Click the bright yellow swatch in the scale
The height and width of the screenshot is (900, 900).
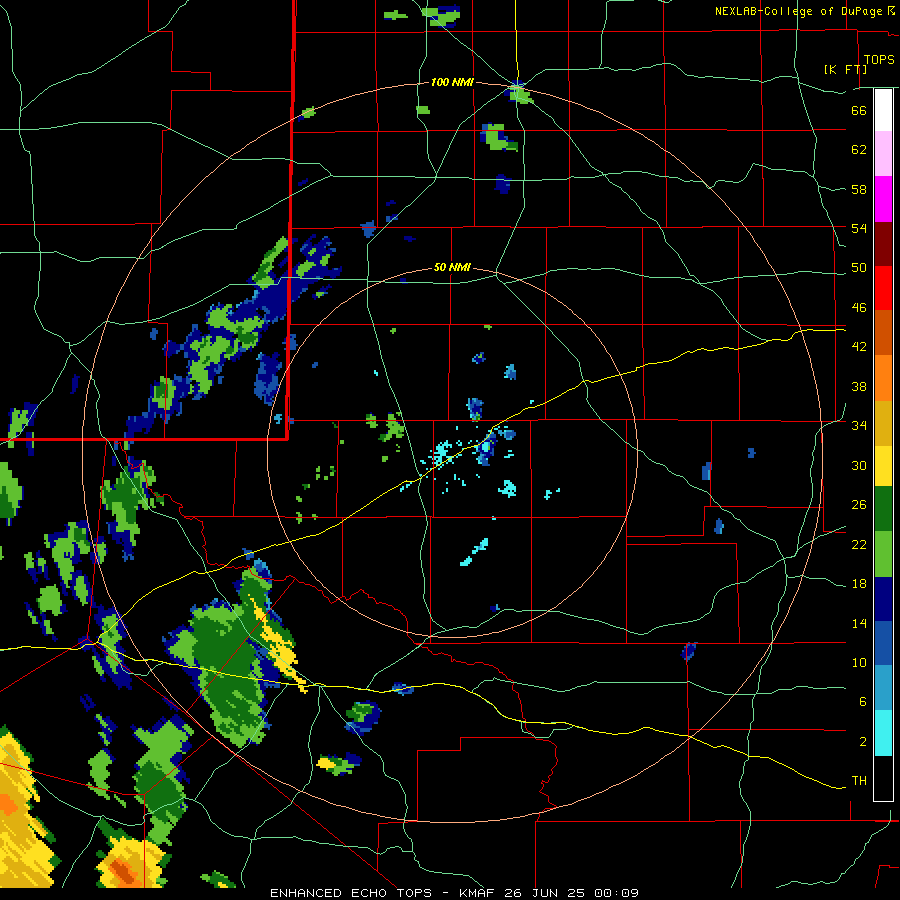click(883, 466)
